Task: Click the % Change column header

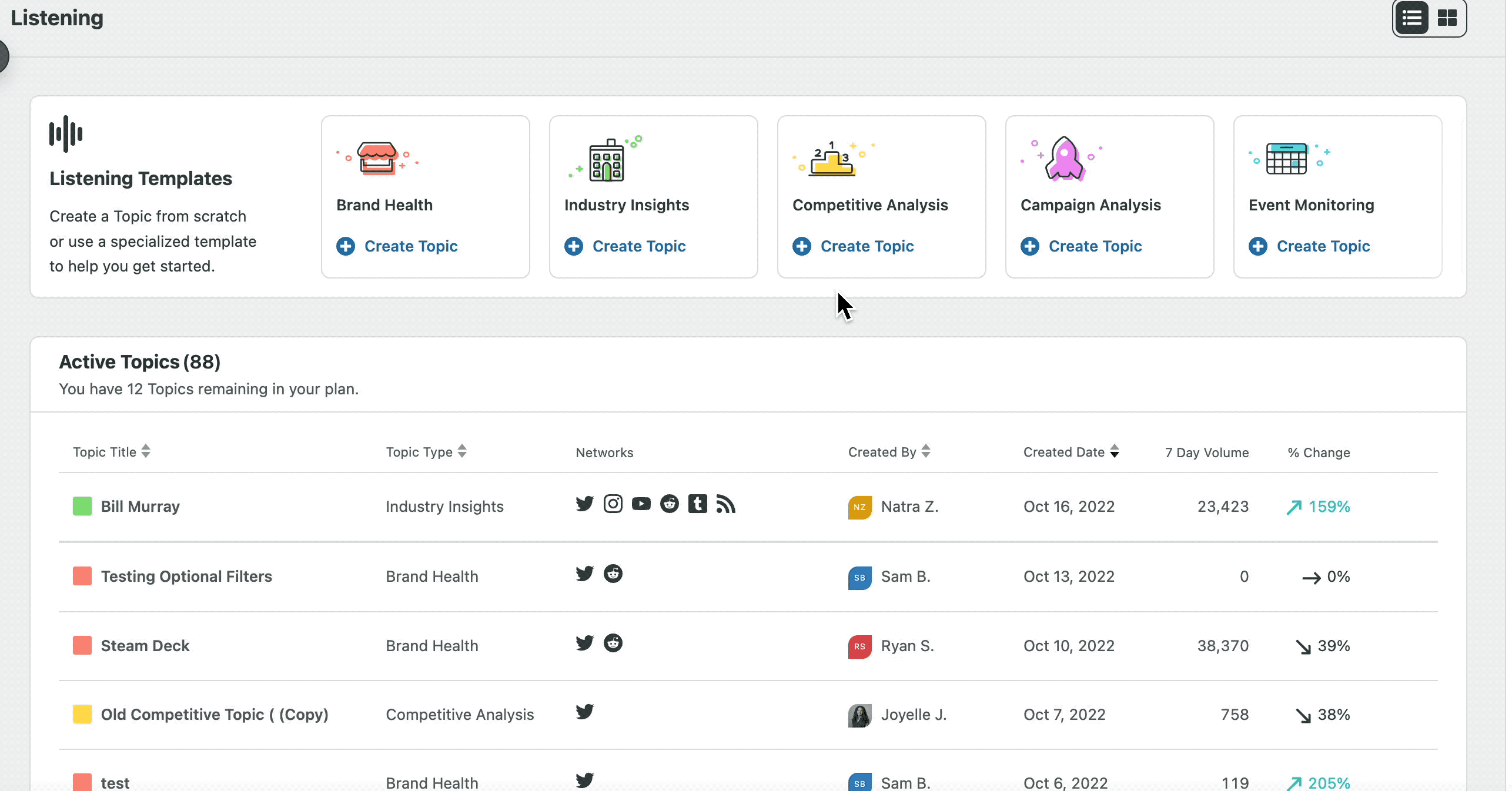Action: pos(1319,453)
